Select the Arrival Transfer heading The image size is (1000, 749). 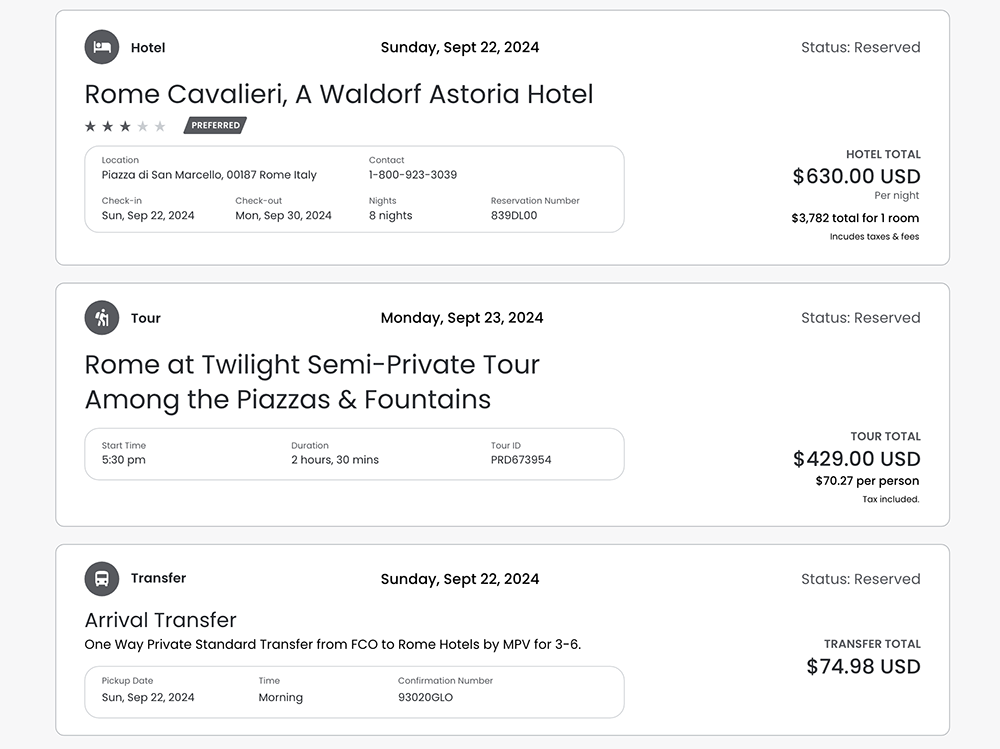[x=160, y=620]
